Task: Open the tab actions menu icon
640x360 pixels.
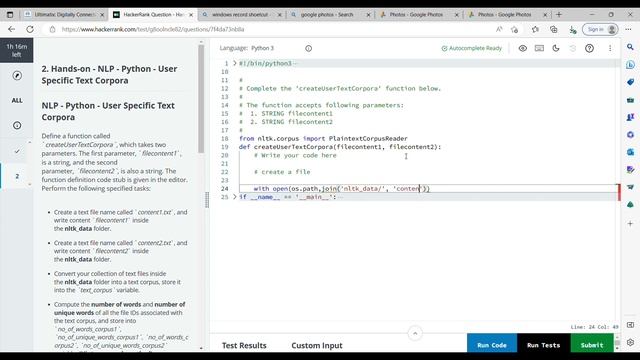Action: (x=10, y=15)
